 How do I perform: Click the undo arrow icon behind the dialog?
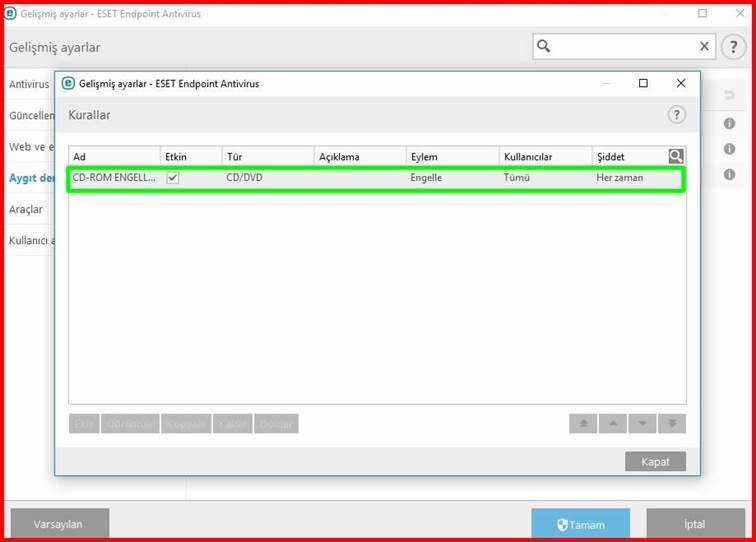pyautogui.click(x=729, y=95)
